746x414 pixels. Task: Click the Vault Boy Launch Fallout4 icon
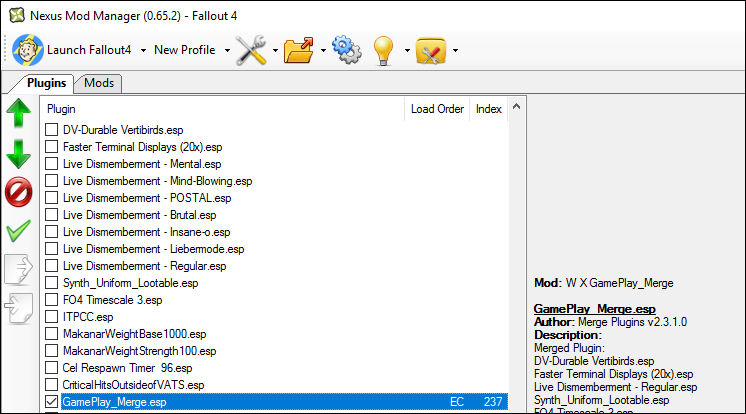pyautogui.click(x=28, y=50)
